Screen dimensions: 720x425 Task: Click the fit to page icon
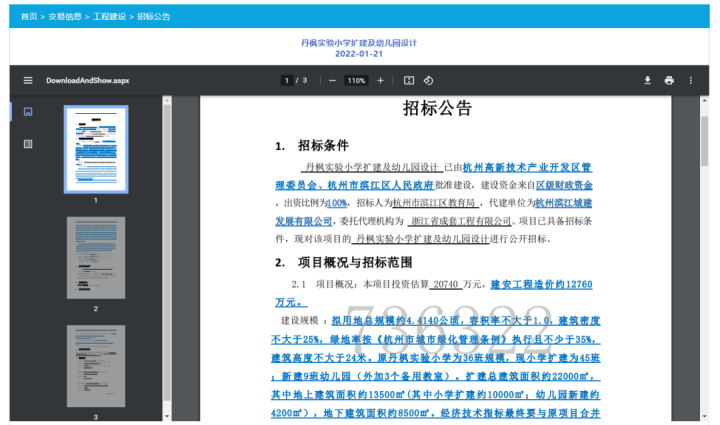tap(409, 80)
